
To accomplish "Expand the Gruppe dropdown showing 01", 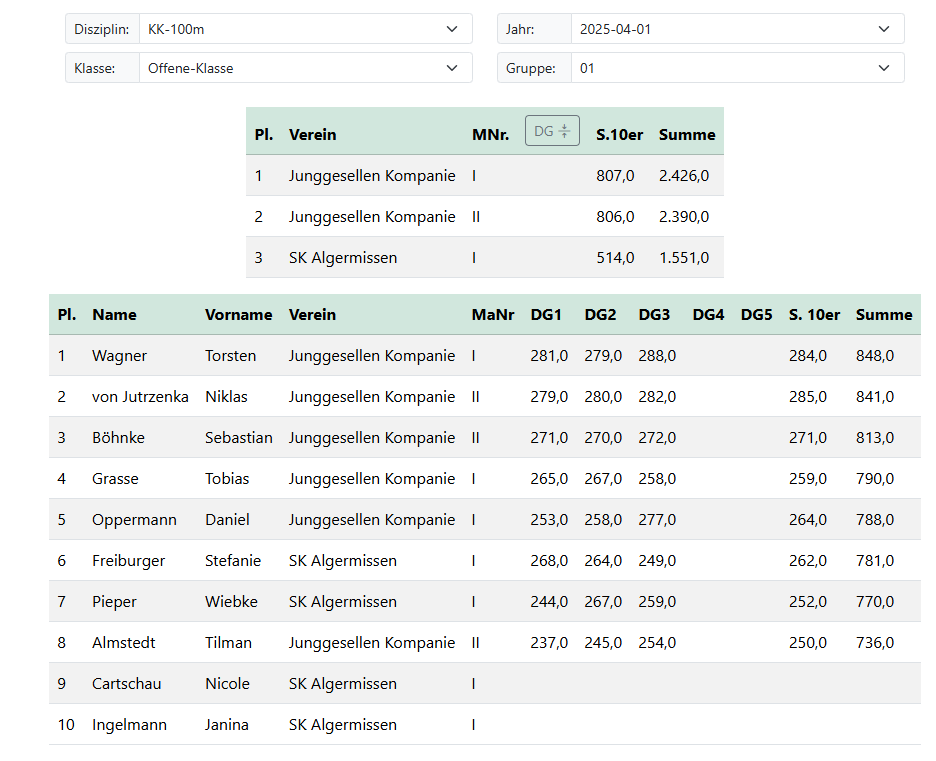I will (x=737, y=68).
